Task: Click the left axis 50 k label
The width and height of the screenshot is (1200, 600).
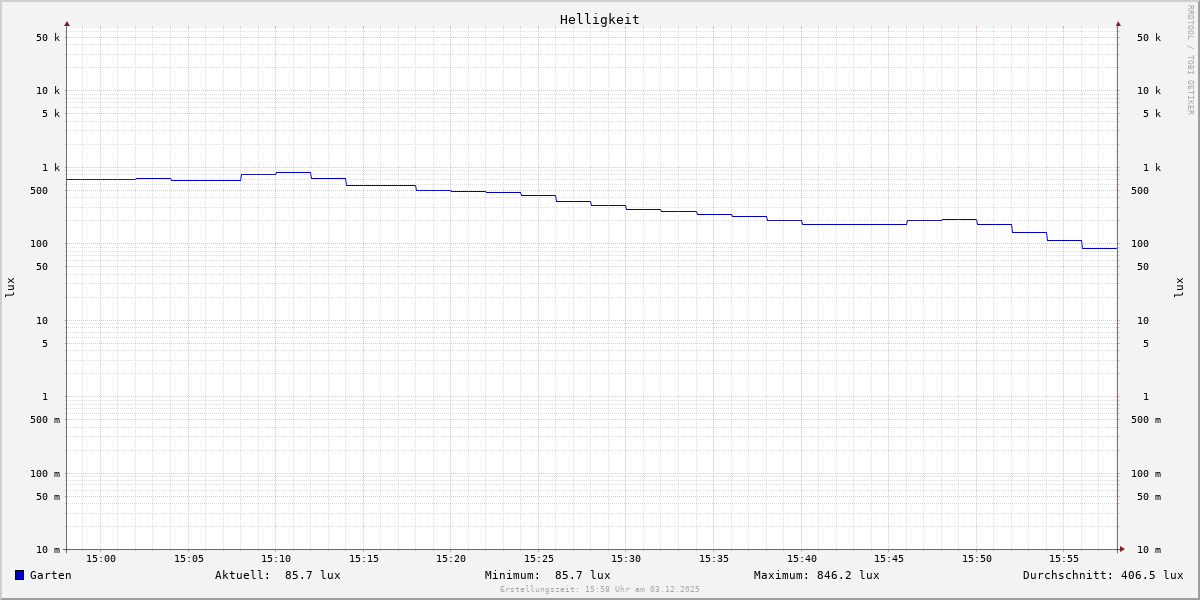Action: 48,38
